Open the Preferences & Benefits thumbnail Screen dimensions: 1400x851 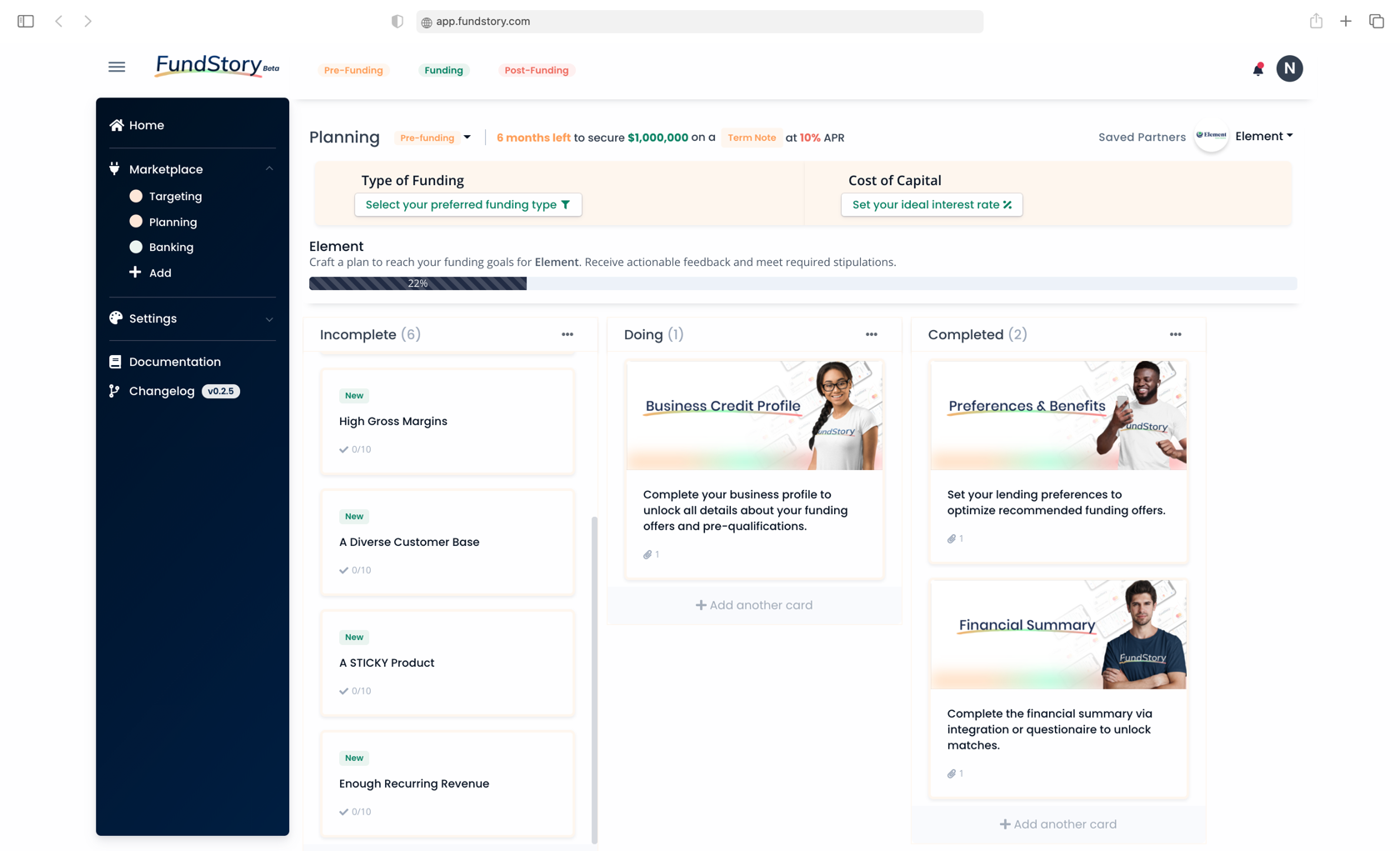(1058, 415)
